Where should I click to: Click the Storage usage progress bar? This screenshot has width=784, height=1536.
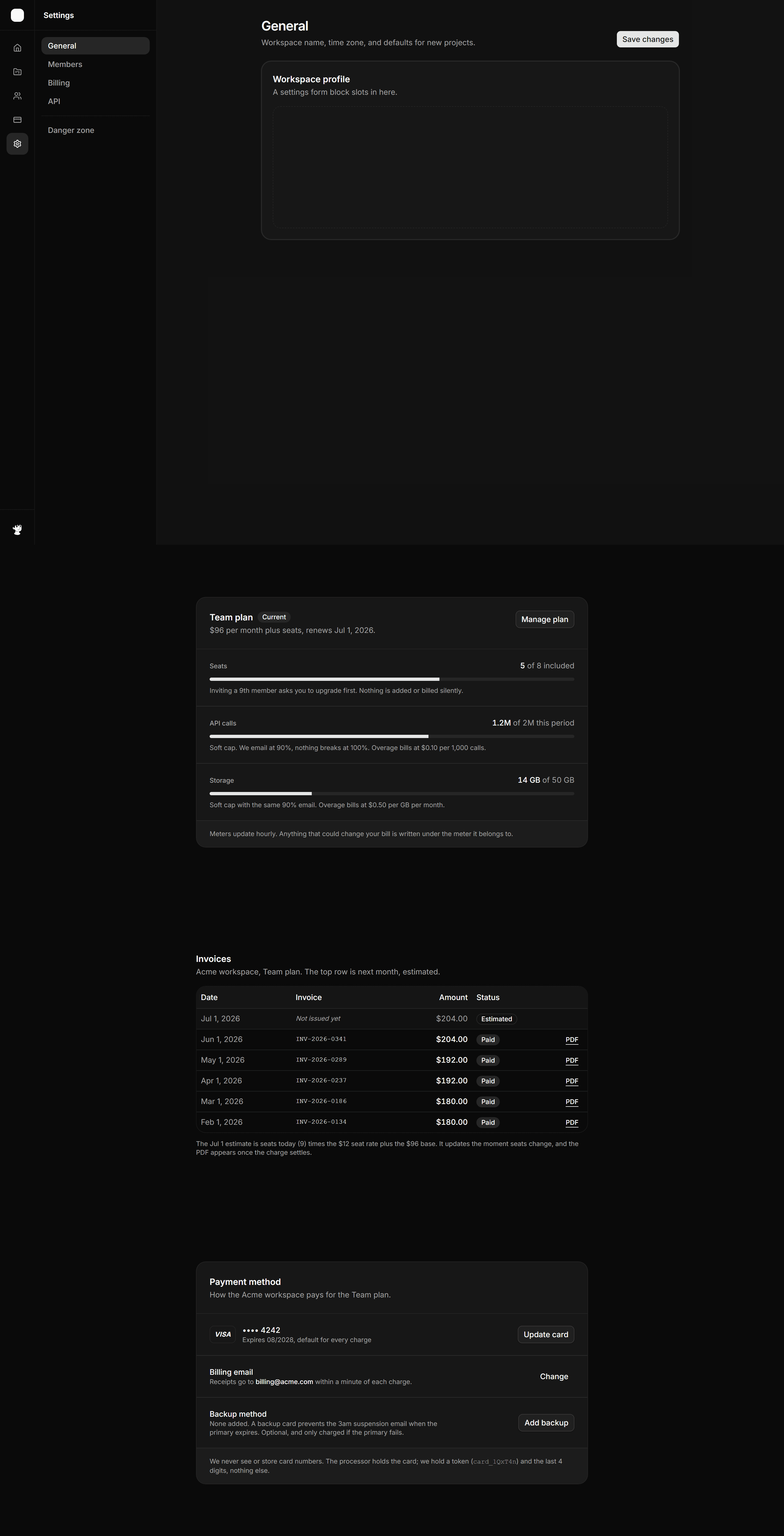click(392, 794)
